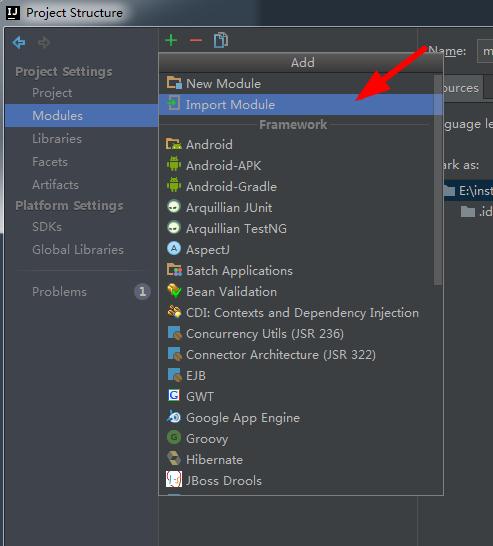Click the green plus add icon
Viewport: 493px width, 546px height.
(x=171, y=40)
